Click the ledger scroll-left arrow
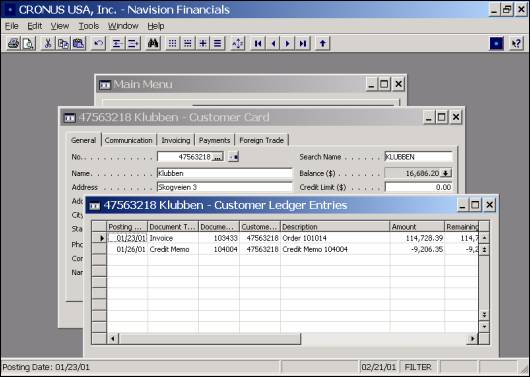This screenshot has height=377, width=530. tap(113, 338)
